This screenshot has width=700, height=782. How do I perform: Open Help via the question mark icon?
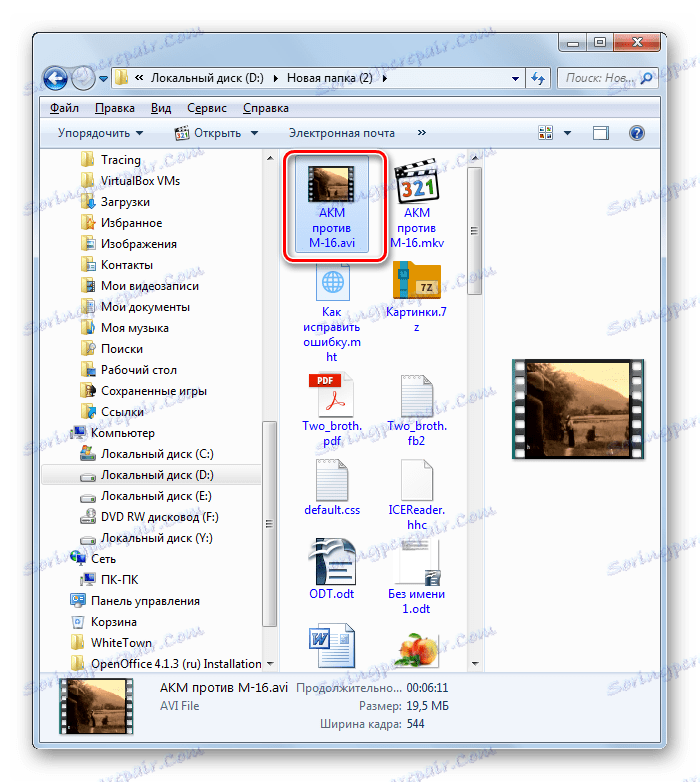(637, 133)
